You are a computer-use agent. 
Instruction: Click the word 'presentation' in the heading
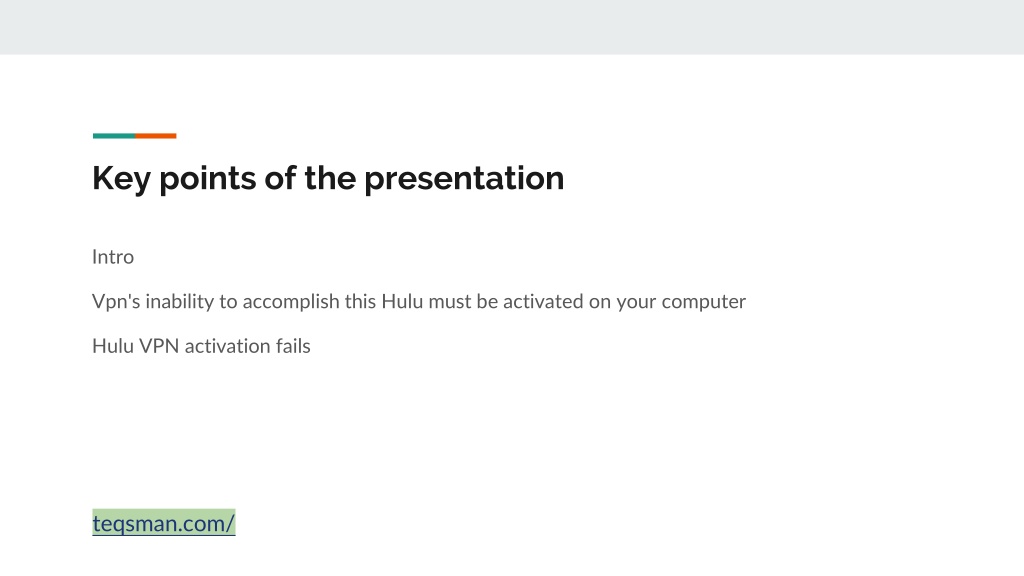[464, 178]
